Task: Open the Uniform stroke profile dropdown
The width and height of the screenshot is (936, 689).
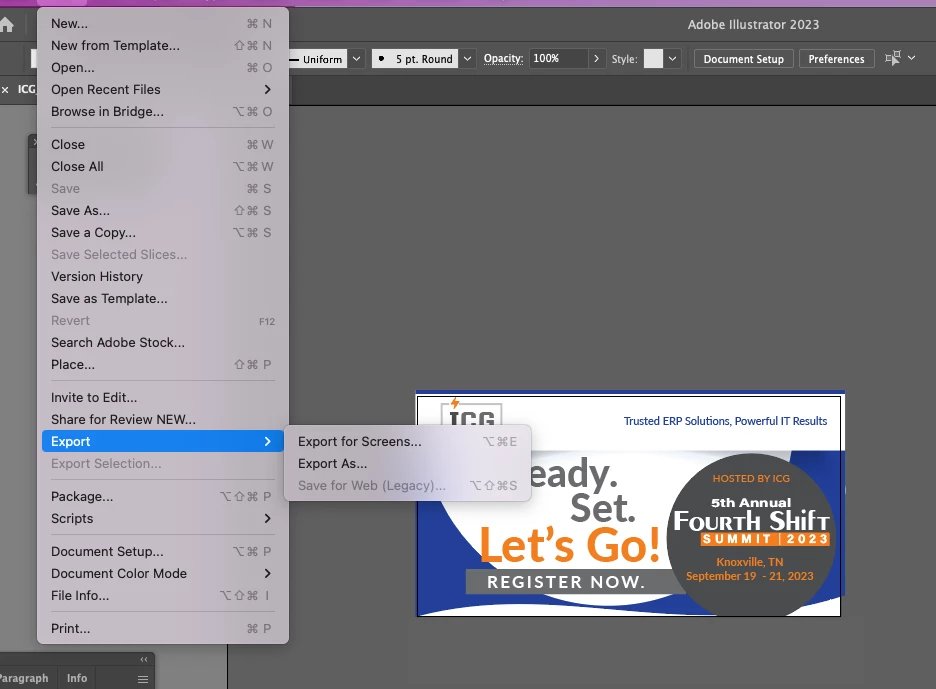Action: (356, 59)
